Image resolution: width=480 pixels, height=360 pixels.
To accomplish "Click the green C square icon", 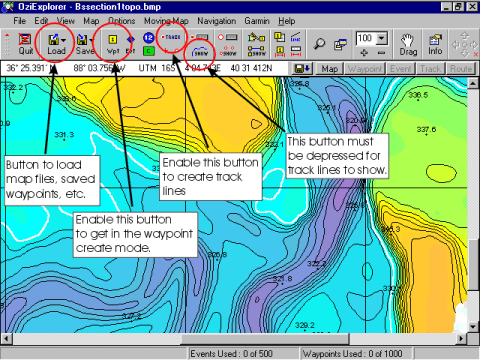I will pos(149,51).
